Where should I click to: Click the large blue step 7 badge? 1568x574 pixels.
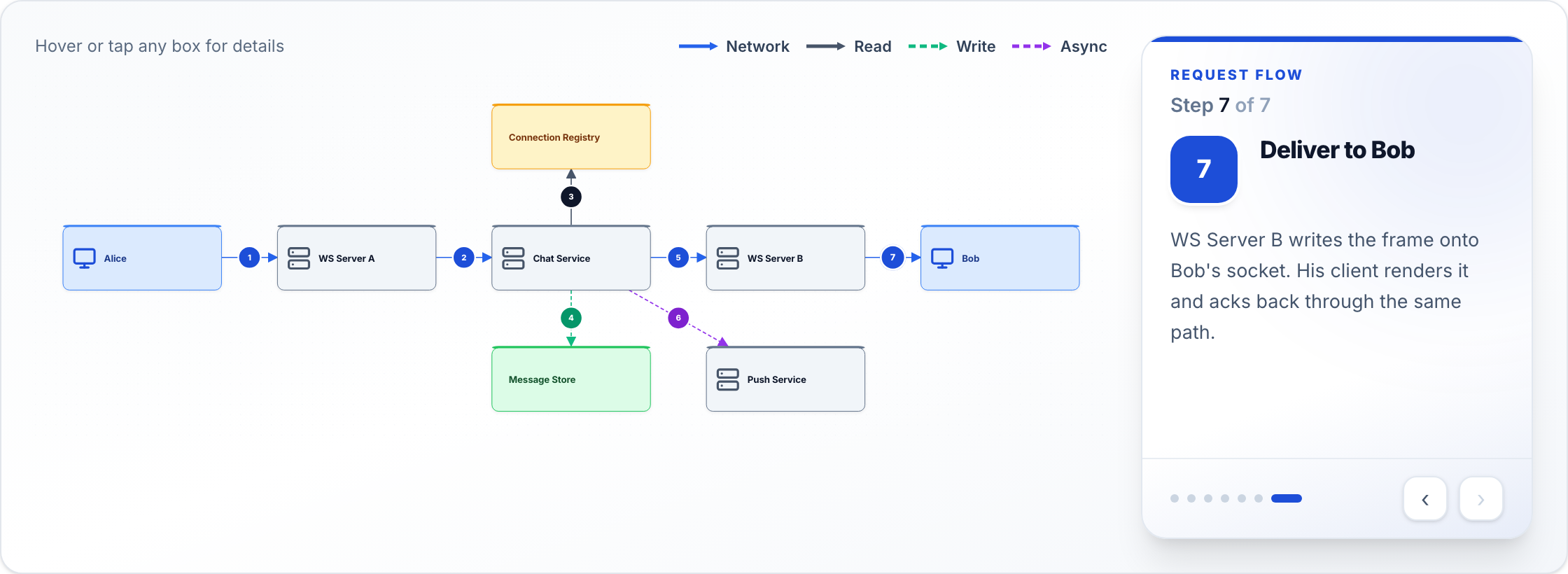click(1204, 169)
